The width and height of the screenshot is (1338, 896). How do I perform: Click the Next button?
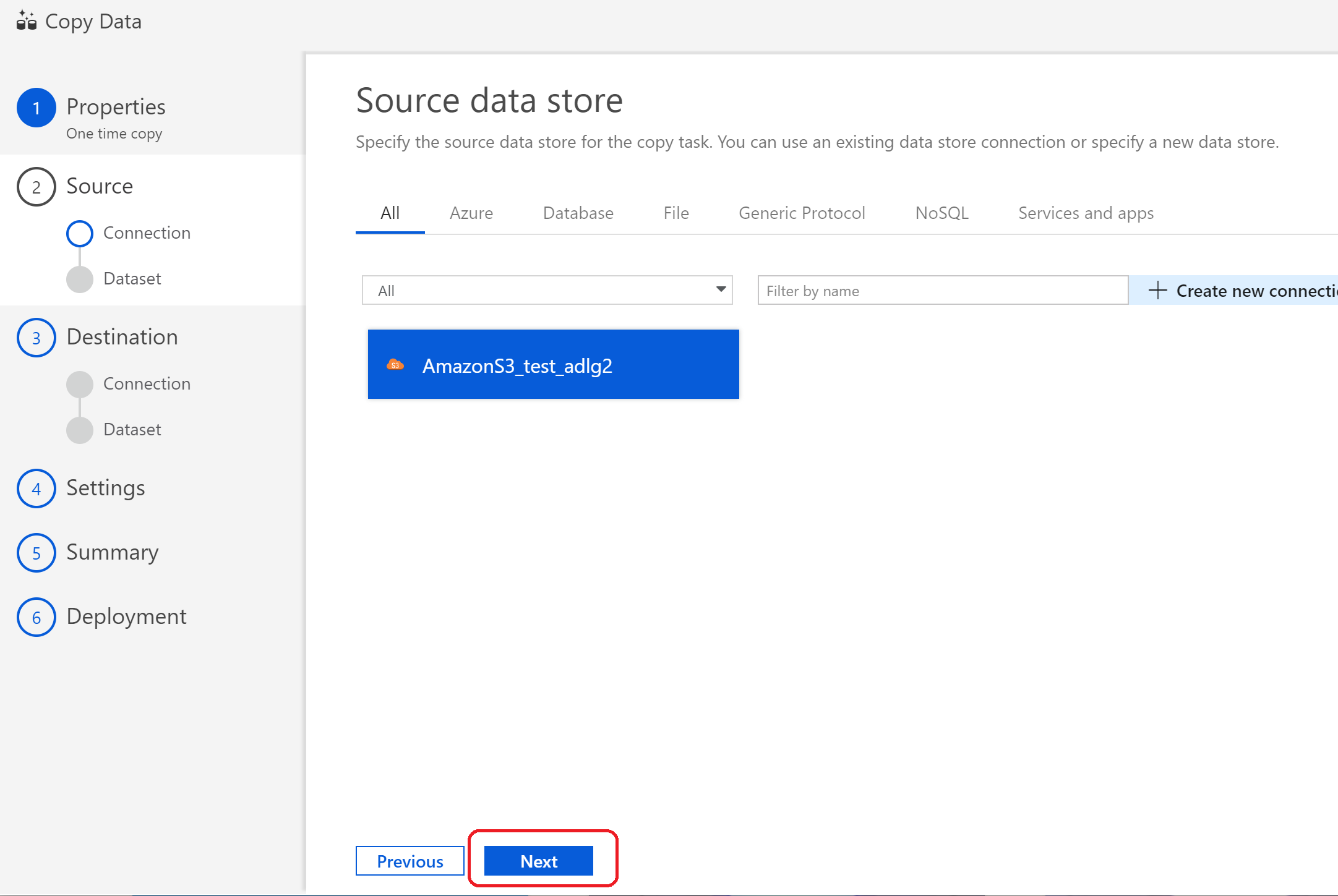pyautogui.click(x=539, y=860)
